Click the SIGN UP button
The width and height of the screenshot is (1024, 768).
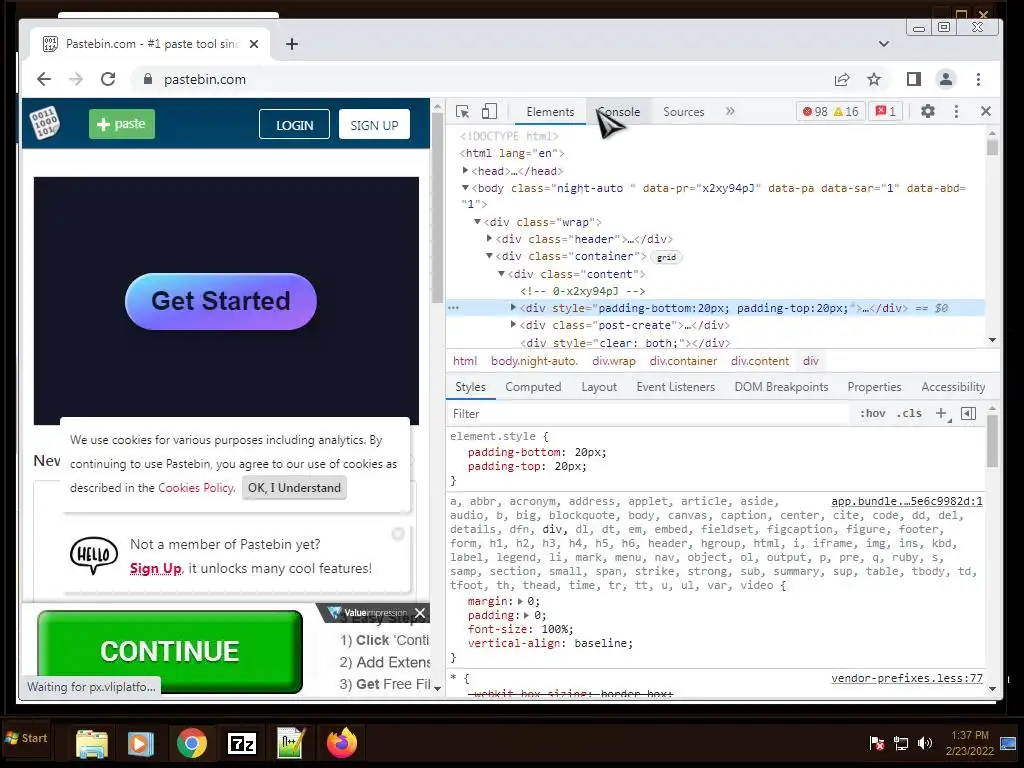(x=374, y=125)
